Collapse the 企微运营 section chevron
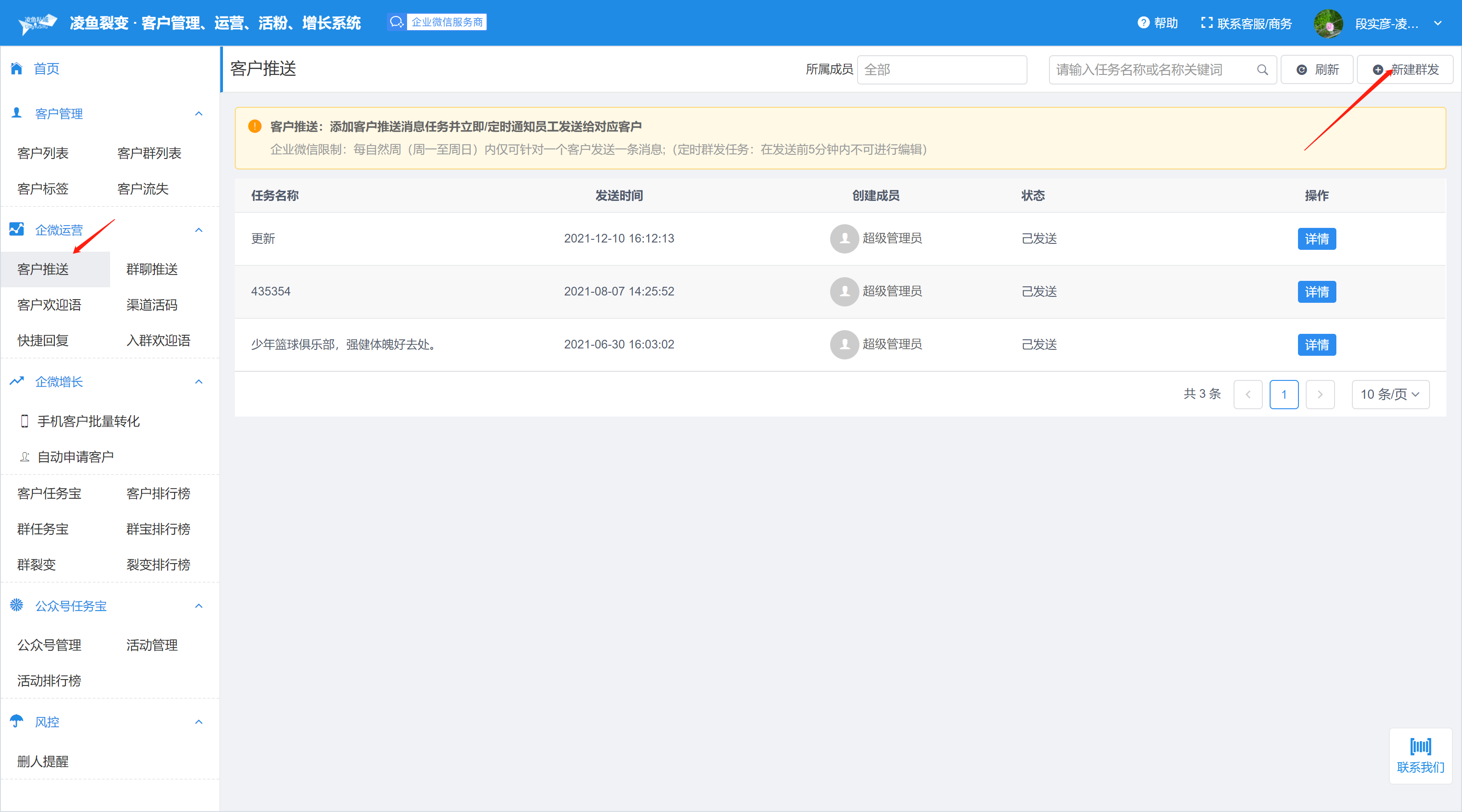The image size is (1462, 812). click(199, 230)
